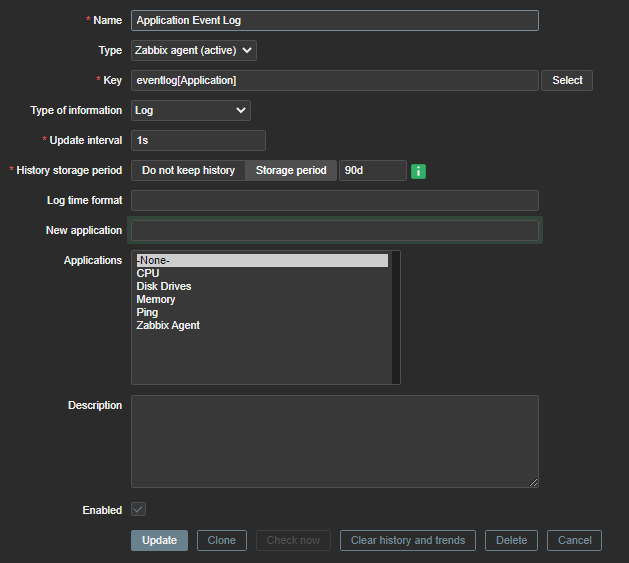The height and width of the screenshot is (563, 629).
Task: Select 'Do not keep history' option
Action: 188,171
